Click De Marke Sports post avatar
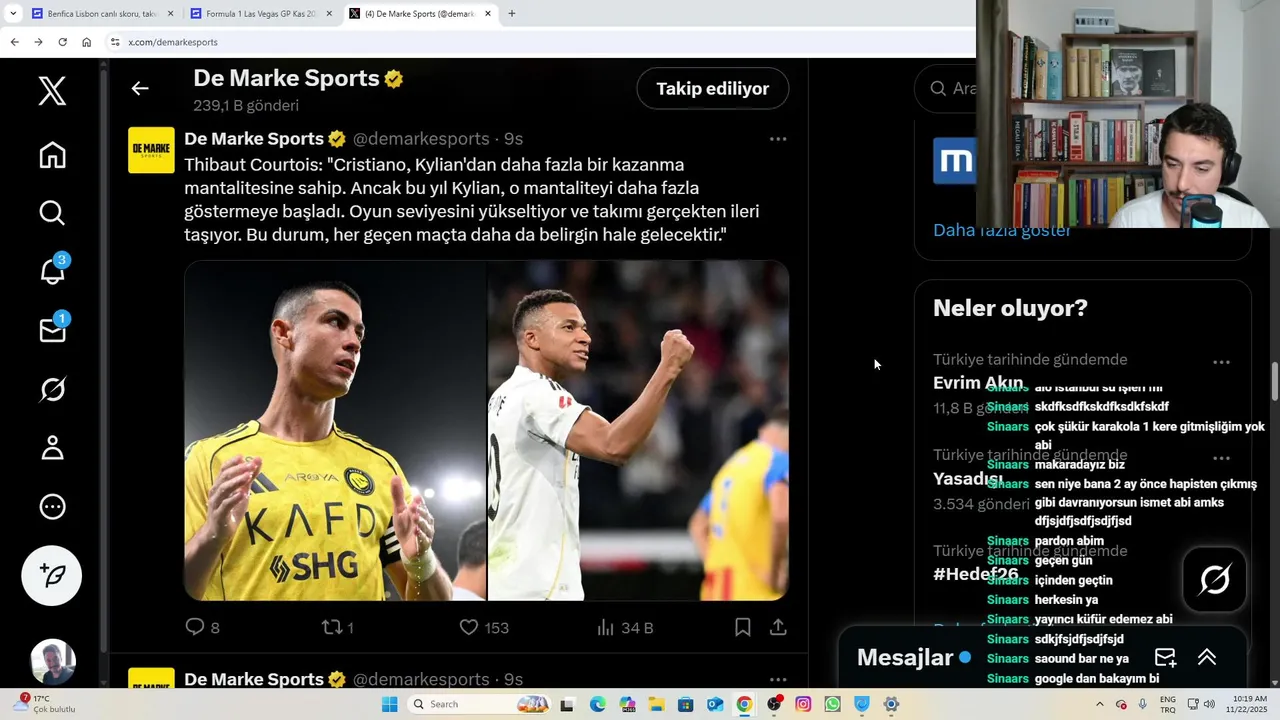This screenshot has width=1280, height=720. [151, 150]
